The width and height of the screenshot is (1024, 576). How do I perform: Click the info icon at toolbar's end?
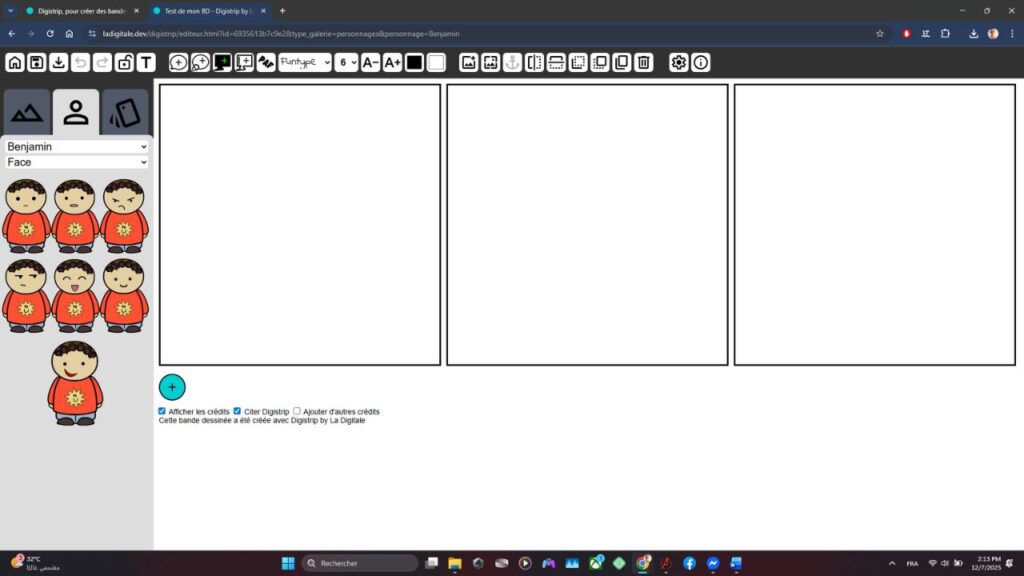tap(700, 62)
